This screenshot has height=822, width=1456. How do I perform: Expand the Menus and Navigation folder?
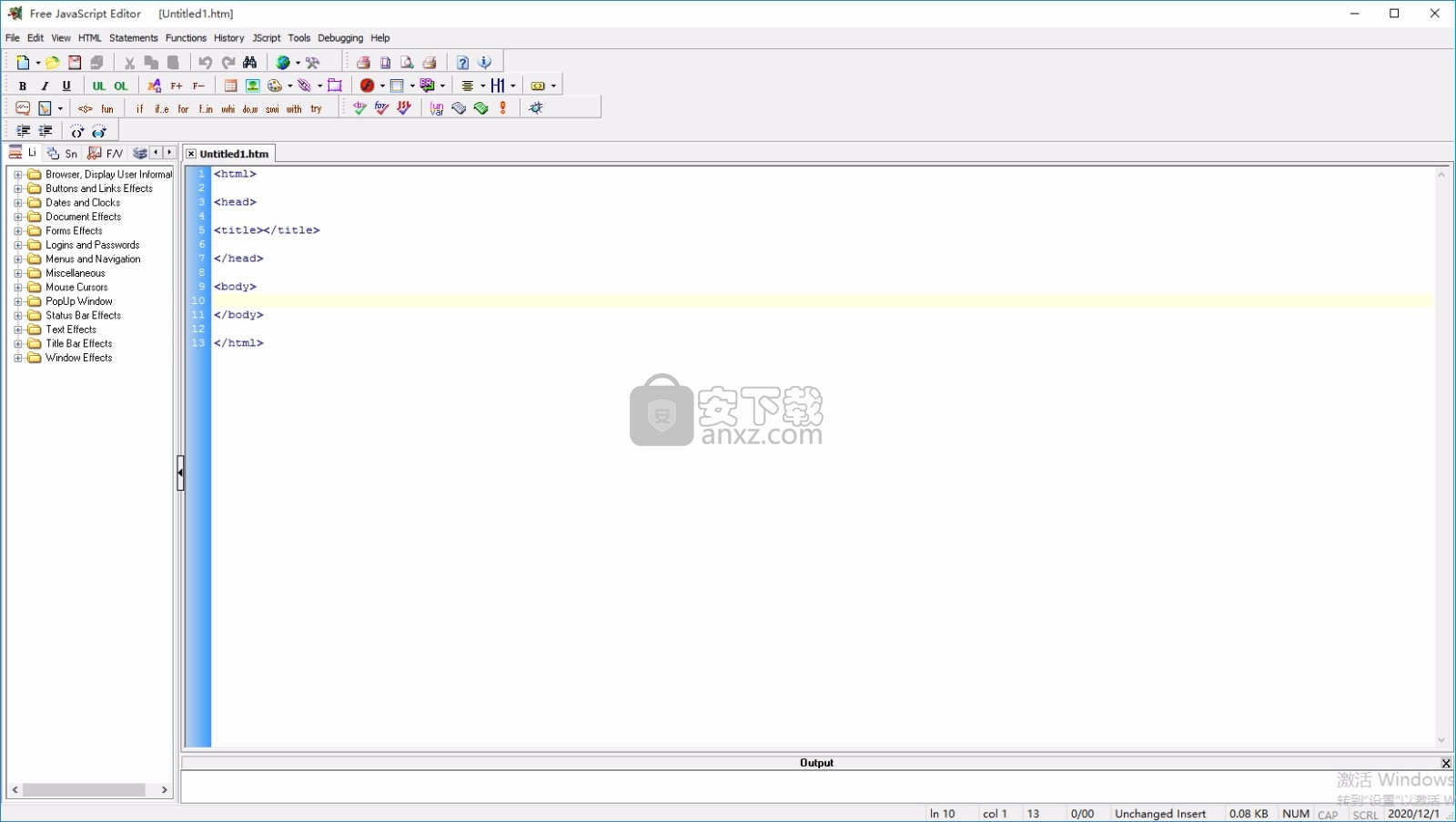[x=17, y=259]
